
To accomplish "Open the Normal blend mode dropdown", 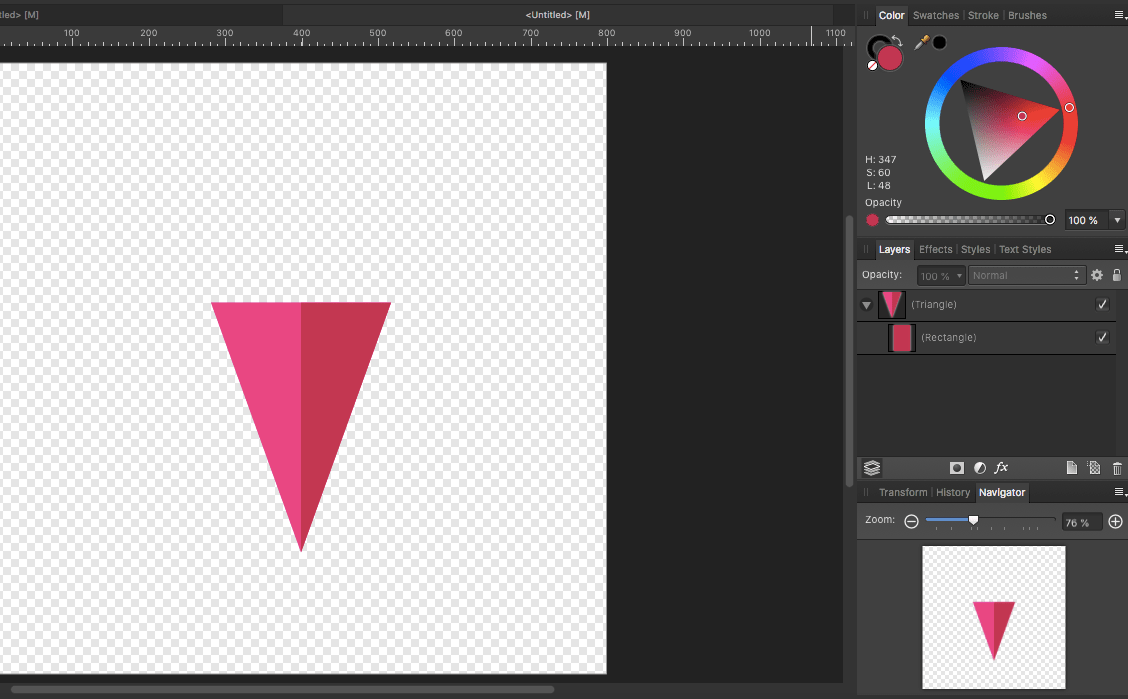I will coord(1027,275).
